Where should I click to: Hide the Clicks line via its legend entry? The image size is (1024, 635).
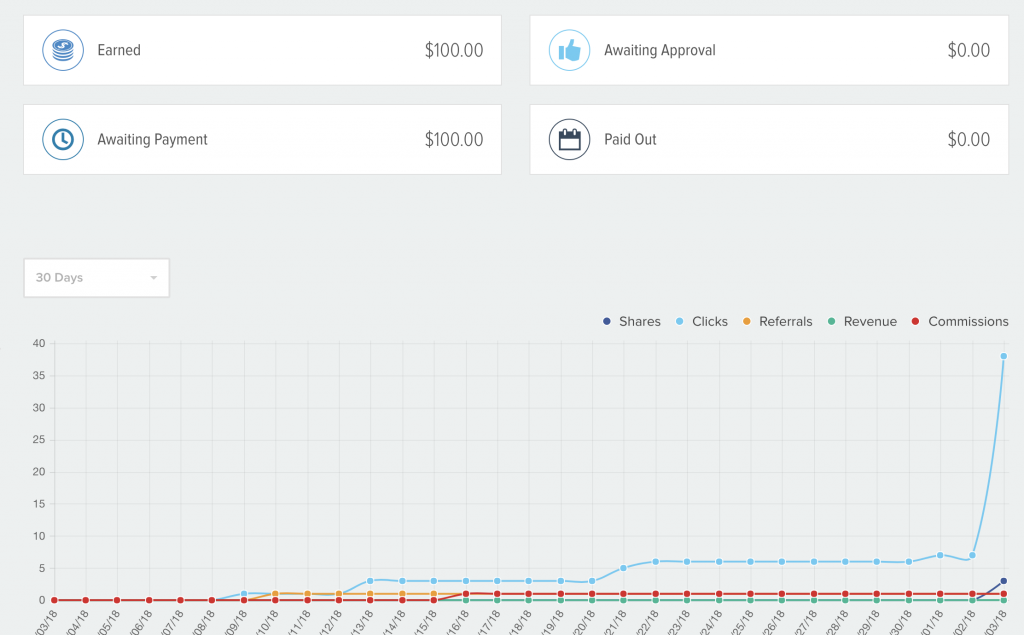tap(704, 321)
